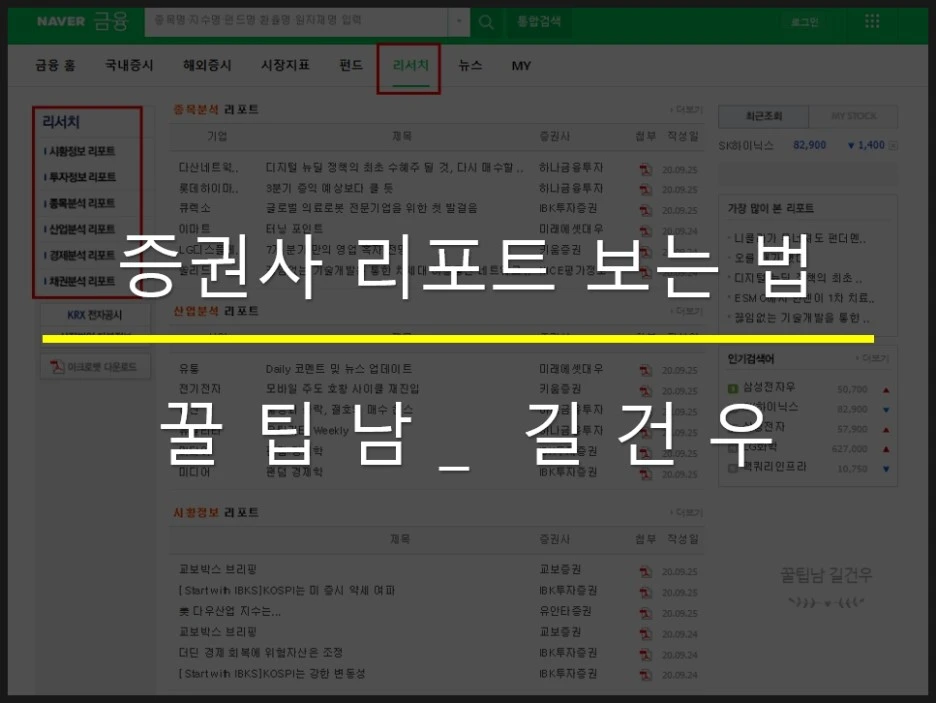Open PDF for 유통 Daily 코멘트 report
The width and height of the screenshot is (936, 703).
(x=645, y=371)
